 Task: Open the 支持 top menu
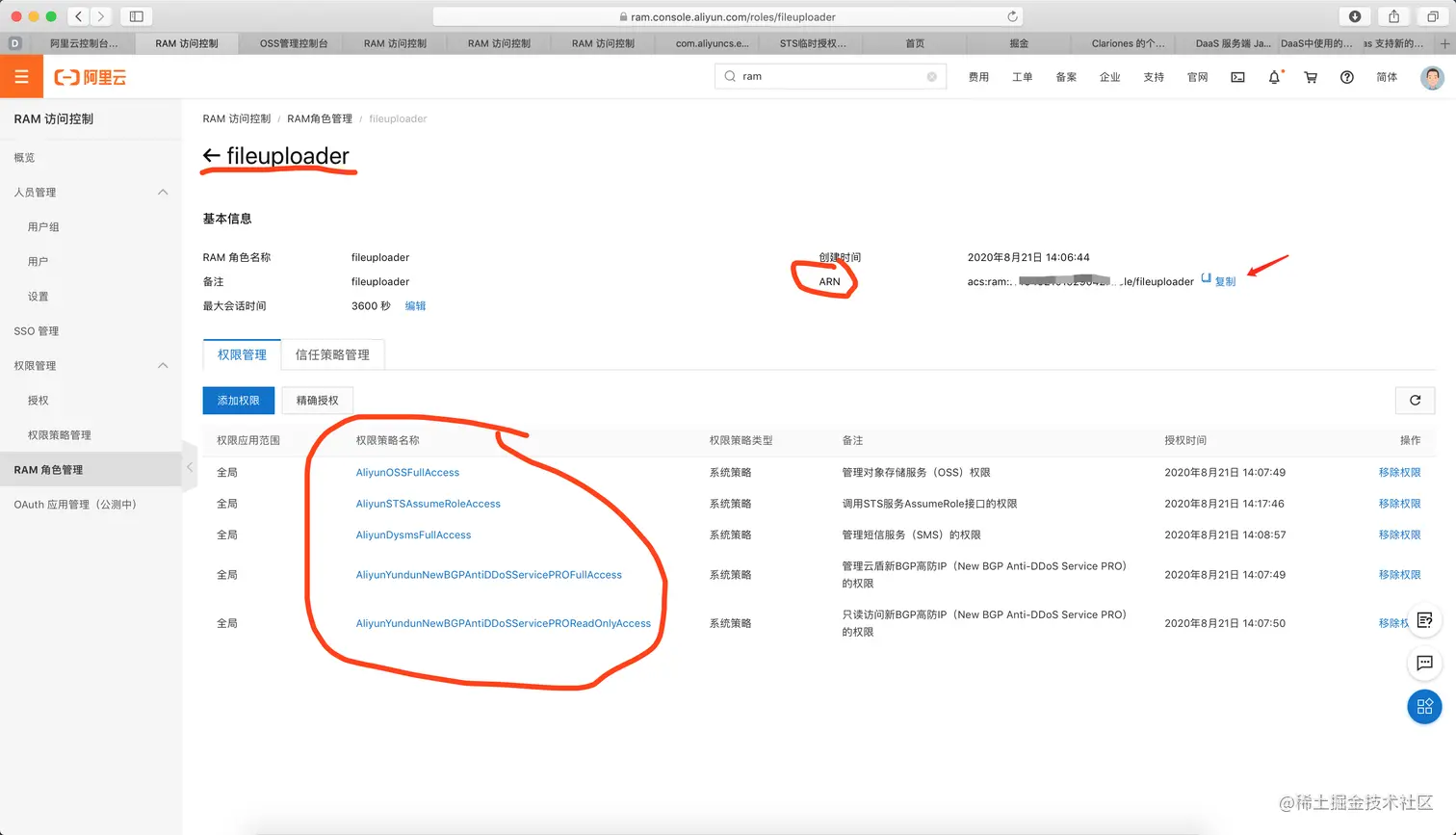click(x=1154, y=77)
